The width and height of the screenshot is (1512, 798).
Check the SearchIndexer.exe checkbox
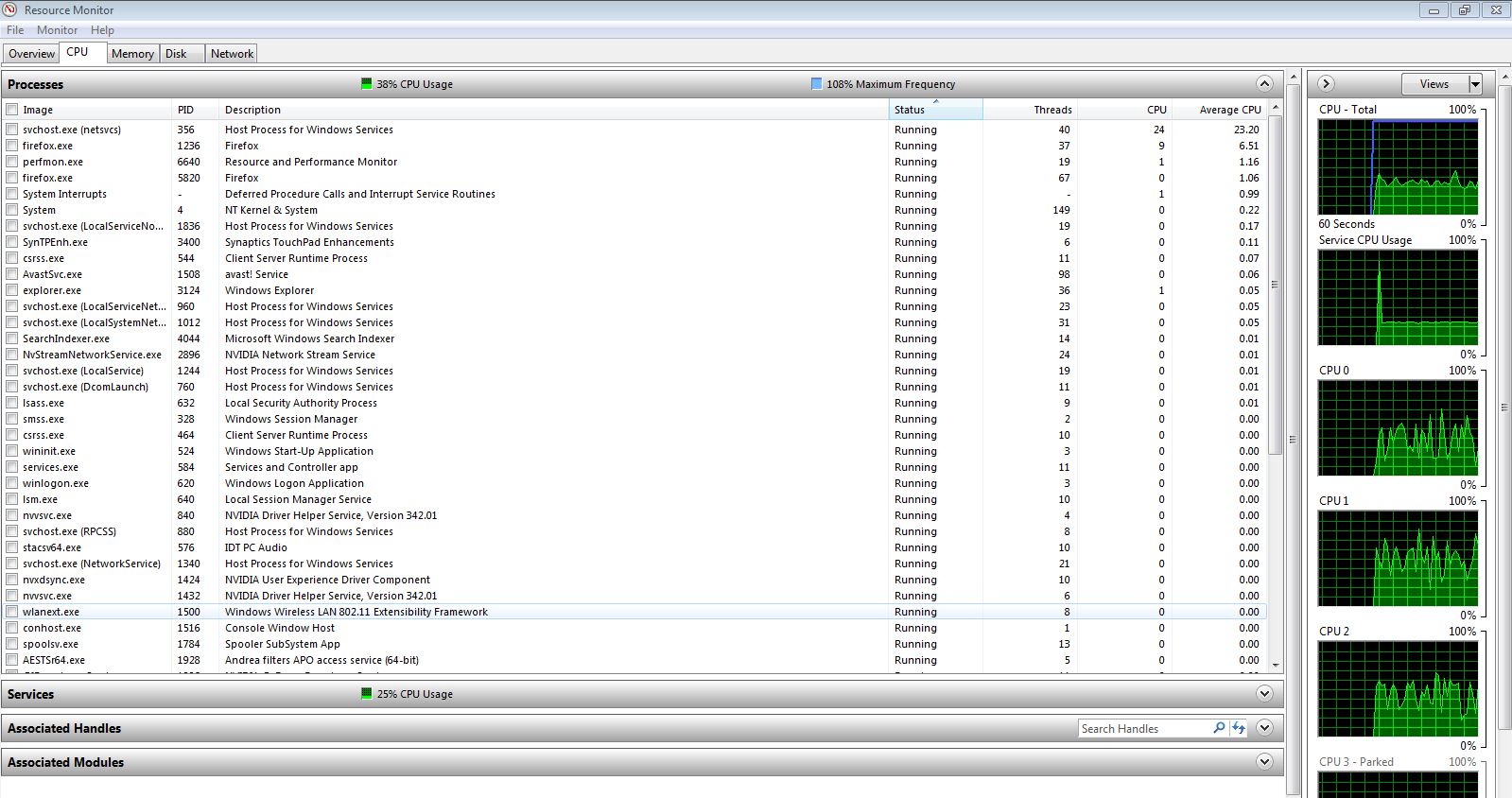pyautogui.click(x=12, y=338)
